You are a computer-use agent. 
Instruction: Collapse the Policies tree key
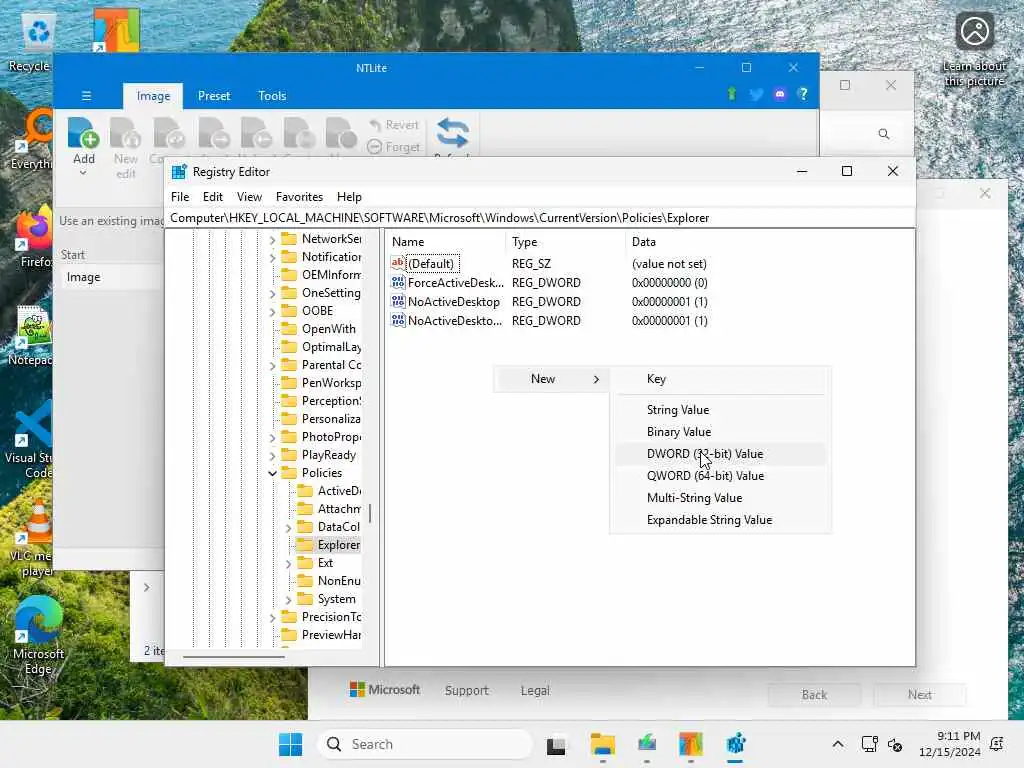click(x=273, y=473)
